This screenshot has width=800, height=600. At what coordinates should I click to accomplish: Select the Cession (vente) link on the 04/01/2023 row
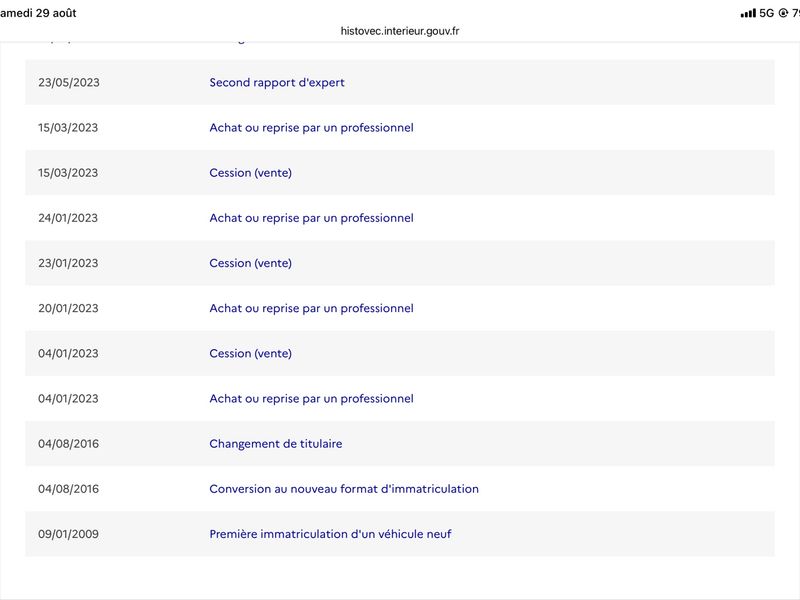click(251, 354)
